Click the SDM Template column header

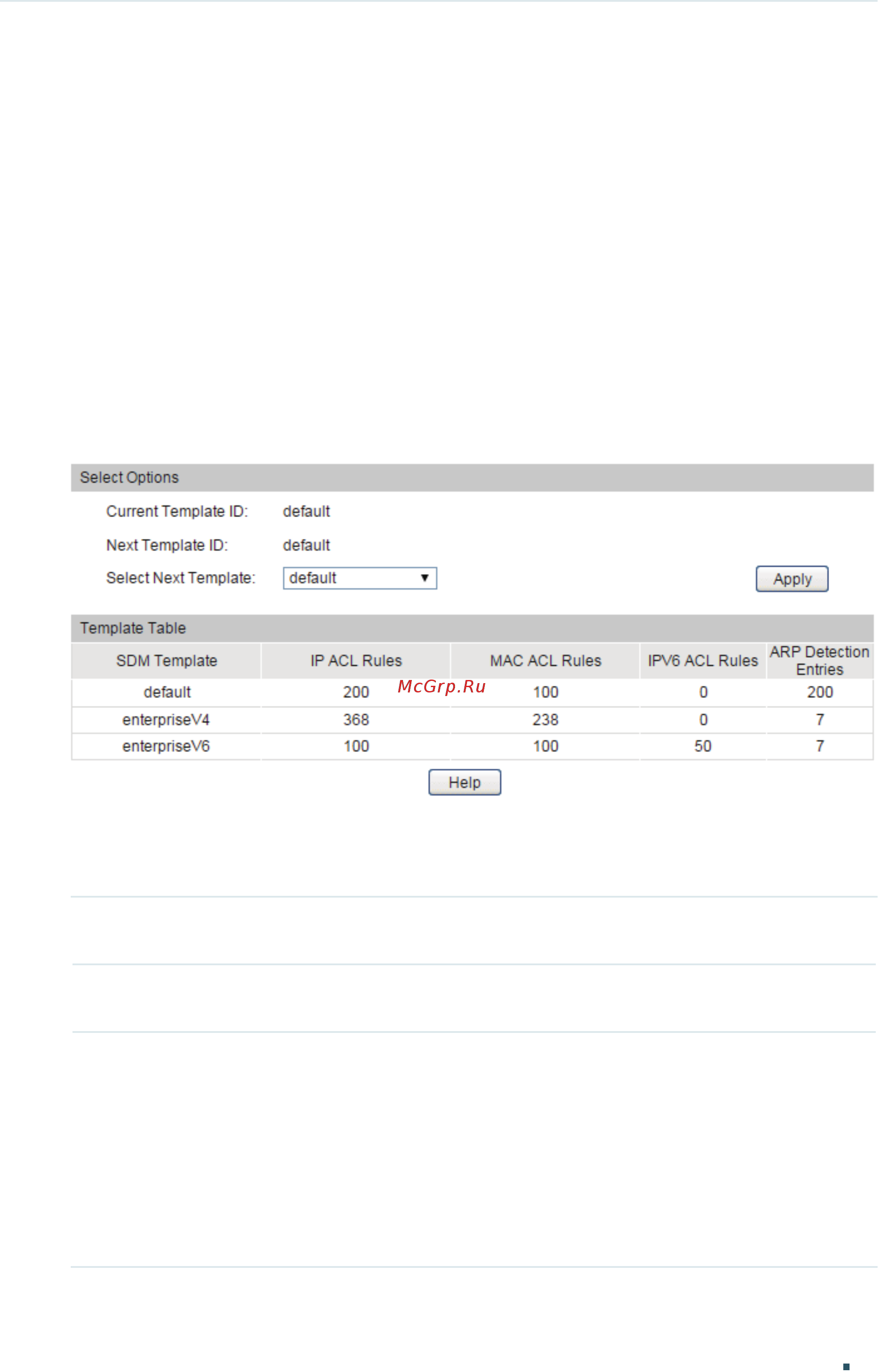tap(166, 660)
